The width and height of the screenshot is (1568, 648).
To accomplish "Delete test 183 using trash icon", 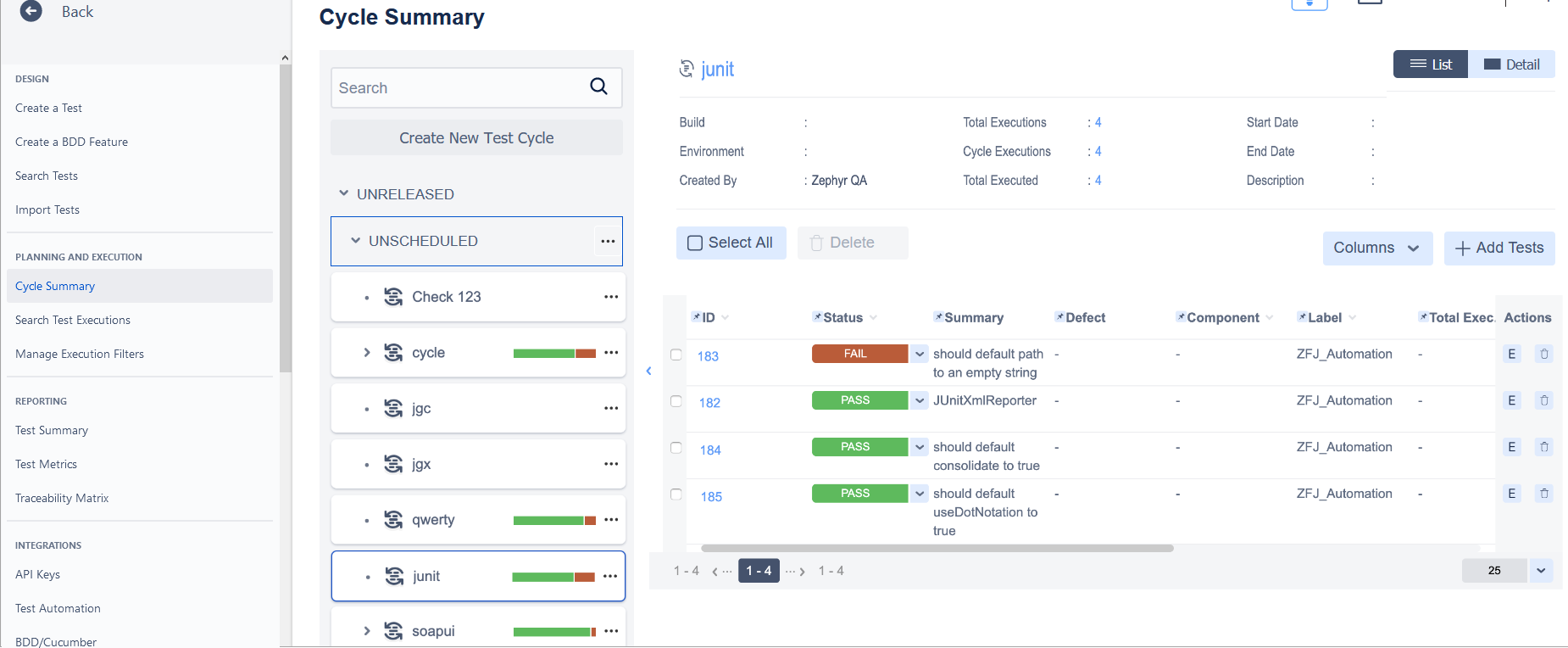I will (x=1544, y=355).
